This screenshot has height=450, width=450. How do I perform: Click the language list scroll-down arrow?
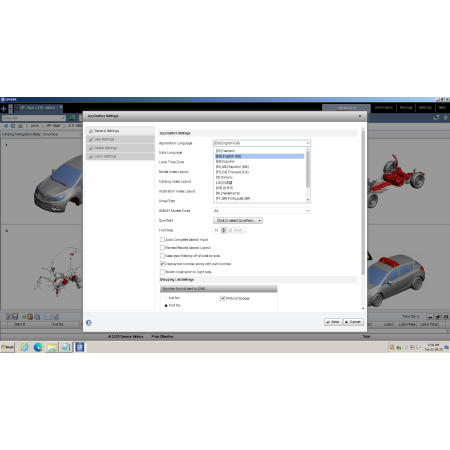[308, 200]
